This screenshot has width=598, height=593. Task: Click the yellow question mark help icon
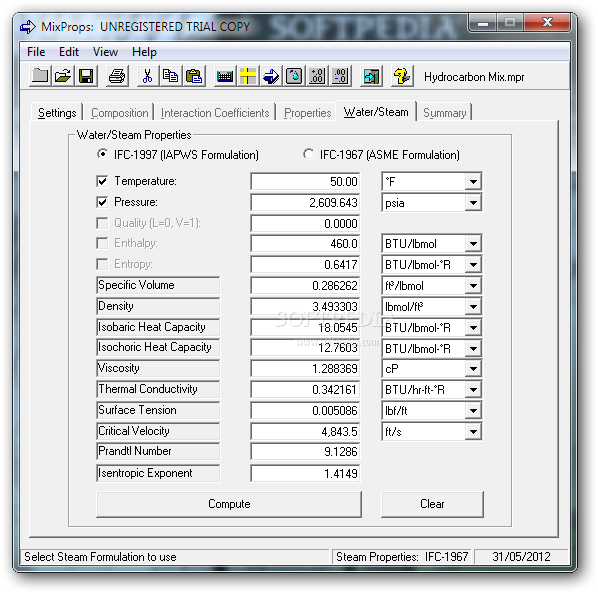402,76
